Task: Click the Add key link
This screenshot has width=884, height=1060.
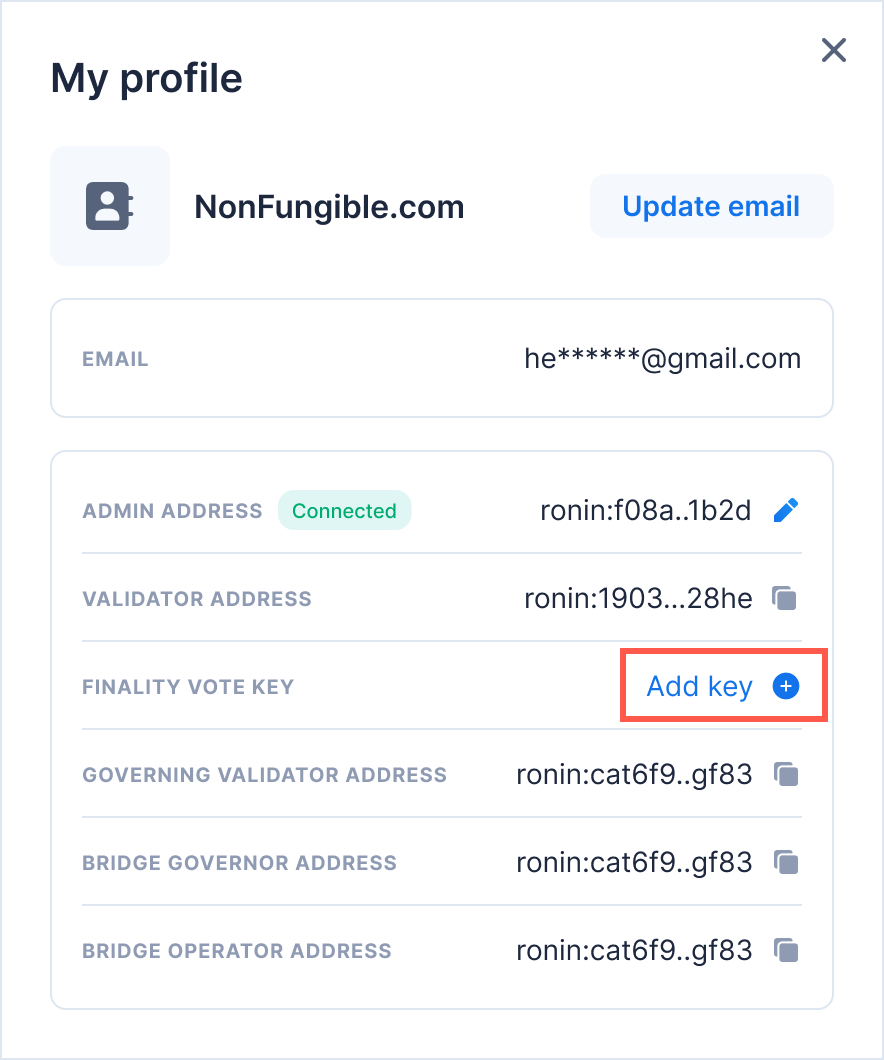Action: [699, 686]
